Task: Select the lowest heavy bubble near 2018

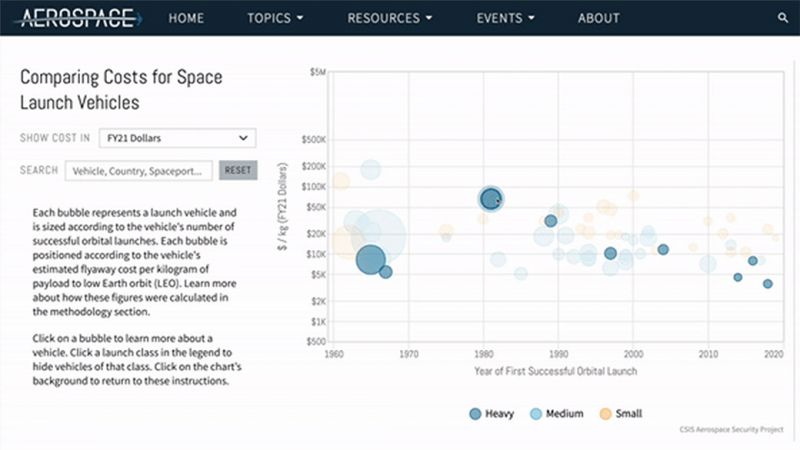Action: coord(768,284)
